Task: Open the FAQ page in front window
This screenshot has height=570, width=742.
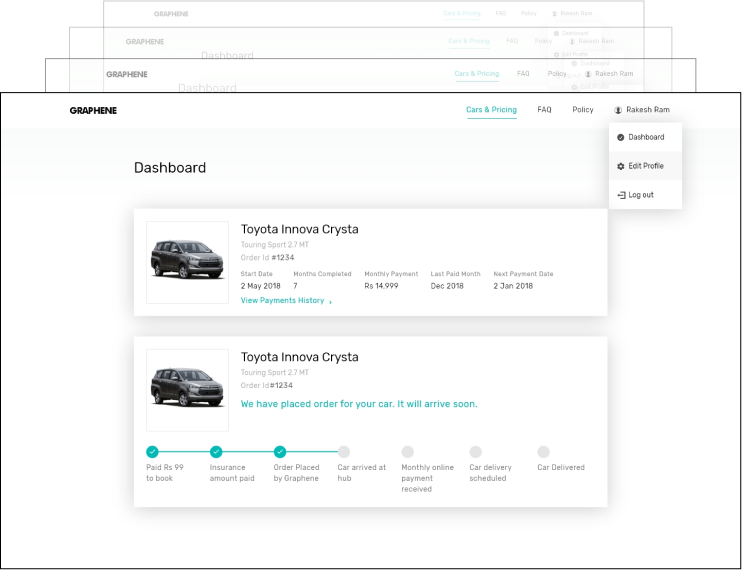Action: pos(544,110)
